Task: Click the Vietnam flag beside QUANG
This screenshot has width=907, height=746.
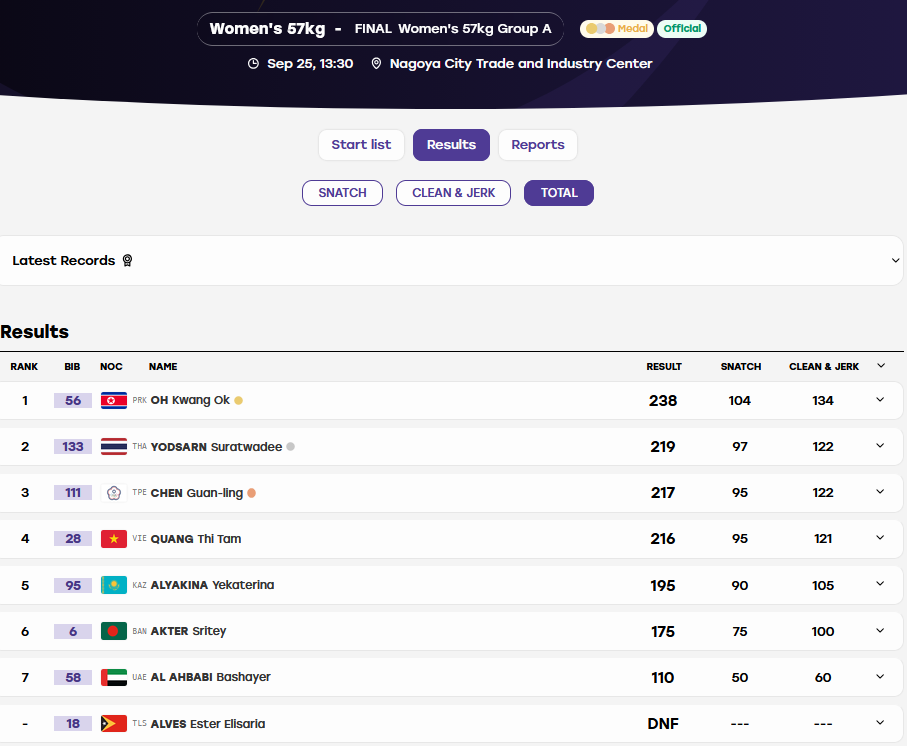Action: tap(114, 539)
